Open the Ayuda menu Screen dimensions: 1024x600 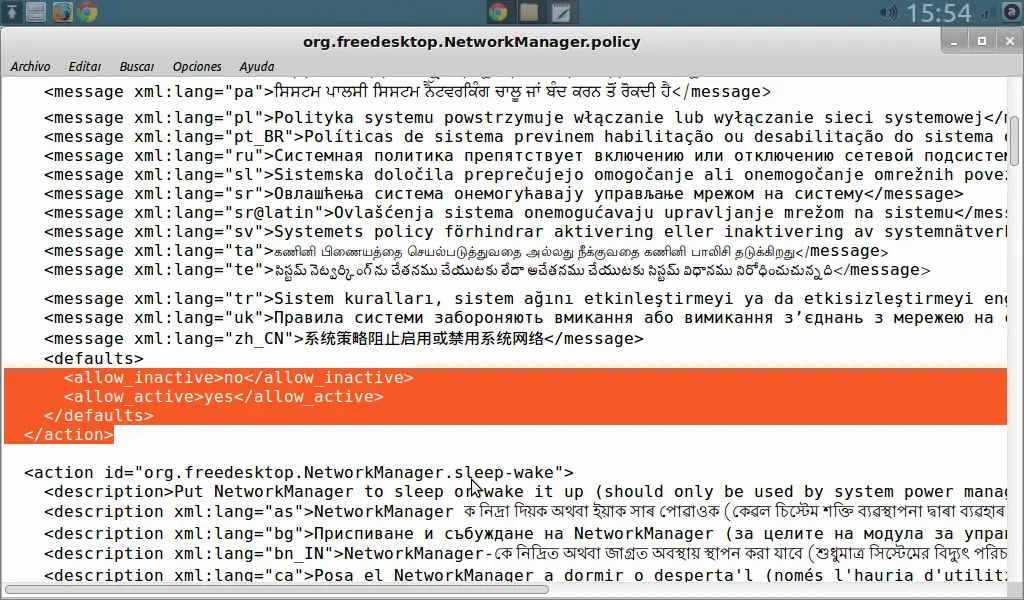257,67
